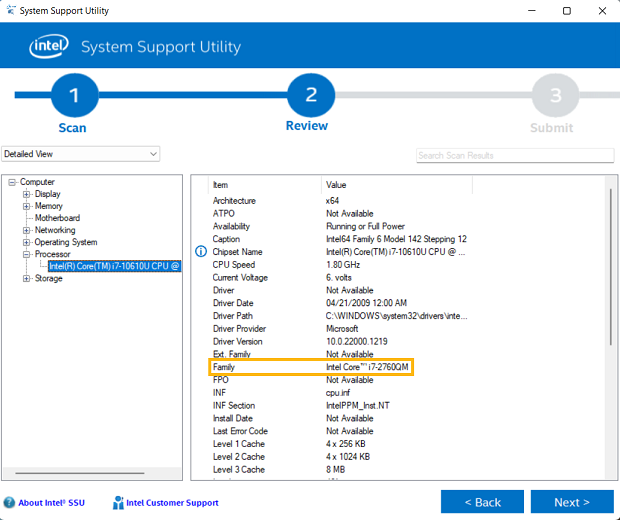Select the Display tree label
Image resolution: width=620 pixels, height=520 pixels.
(x=47, y=194)
